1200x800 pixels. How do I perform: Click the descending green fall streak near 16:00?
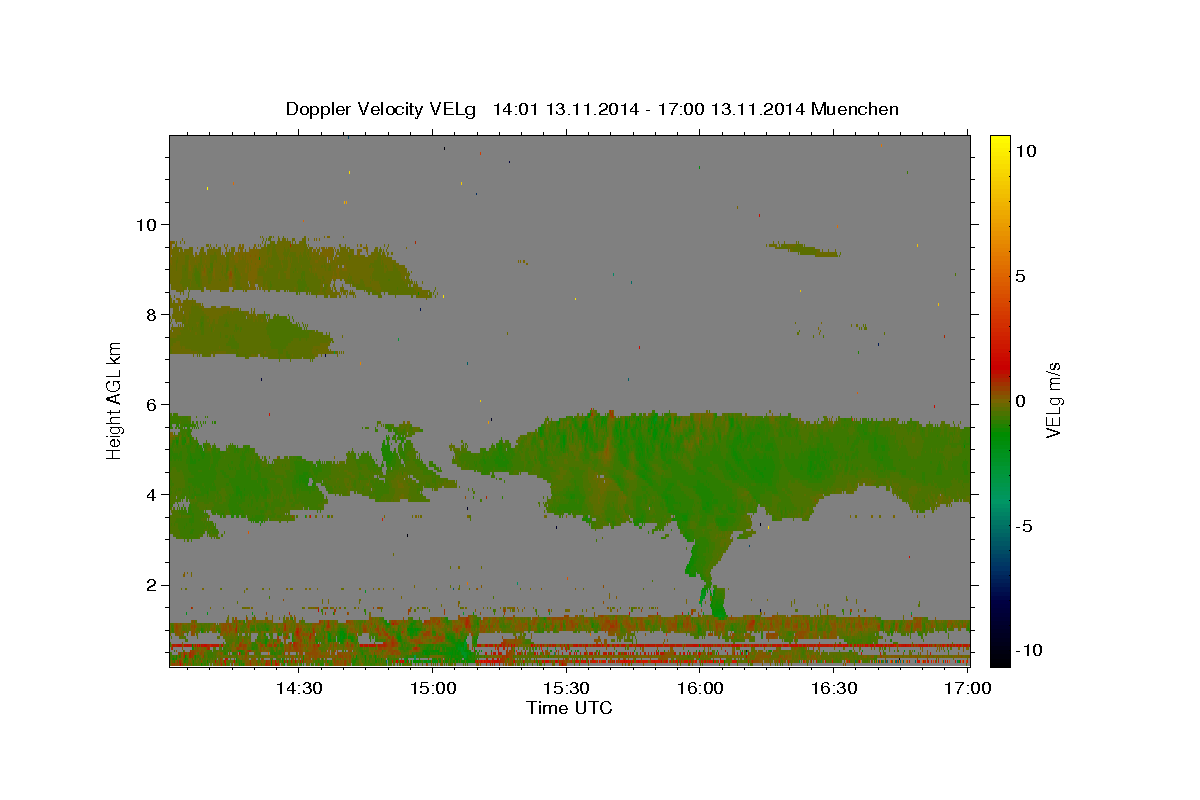coord(712,570)
